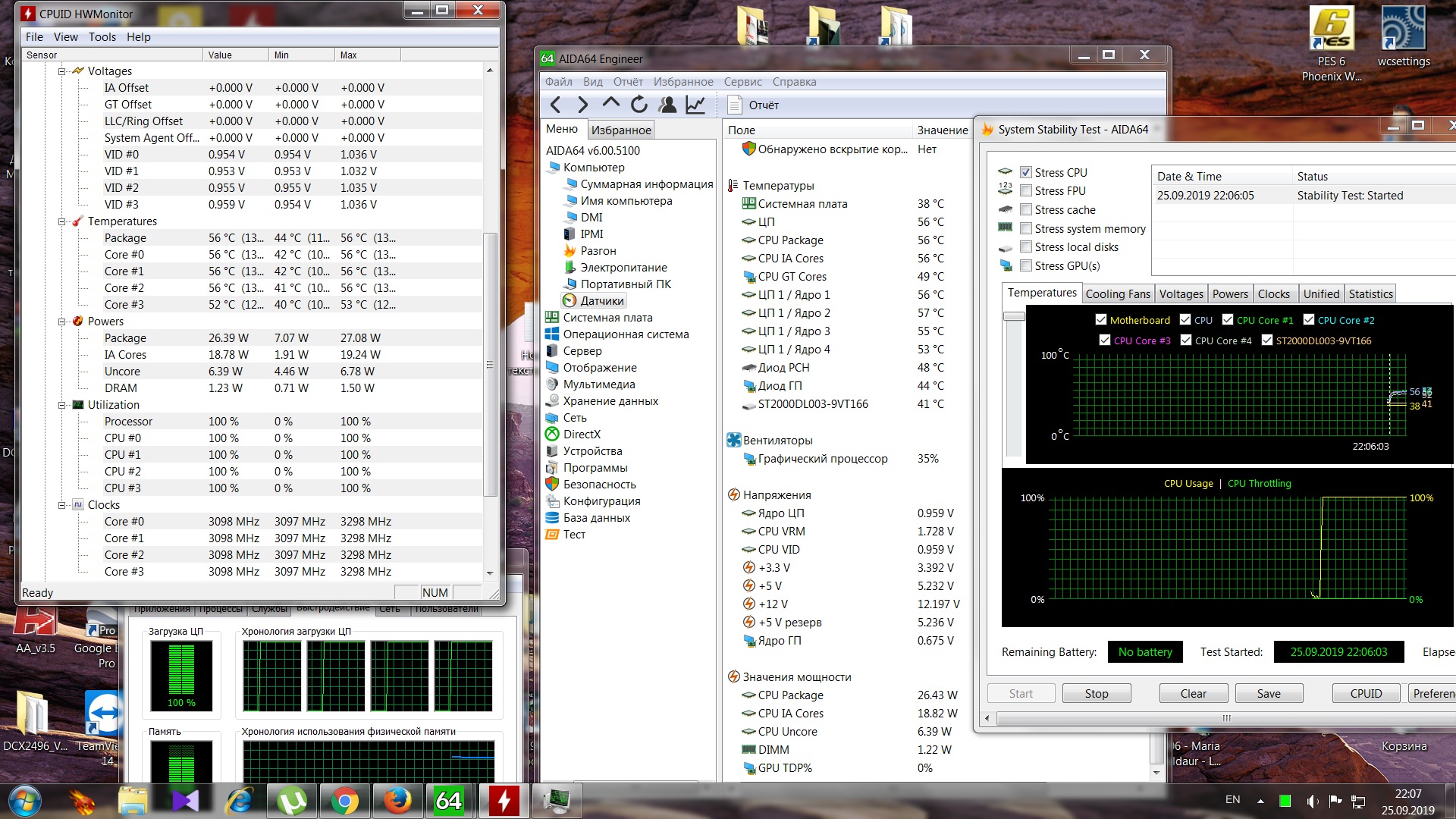Open Chrome from the taskbar
This screenshot has height=819, width=1456.
(344, 801)
